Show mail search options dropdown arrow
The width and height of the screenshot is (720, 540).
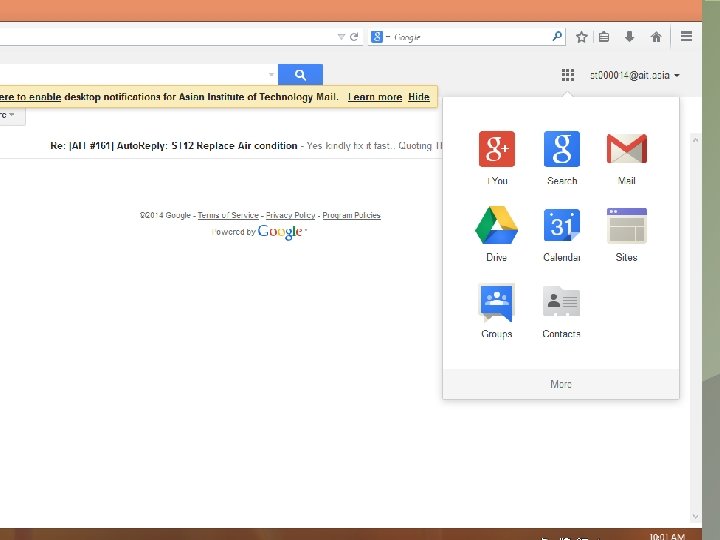[x=271, y=74]
